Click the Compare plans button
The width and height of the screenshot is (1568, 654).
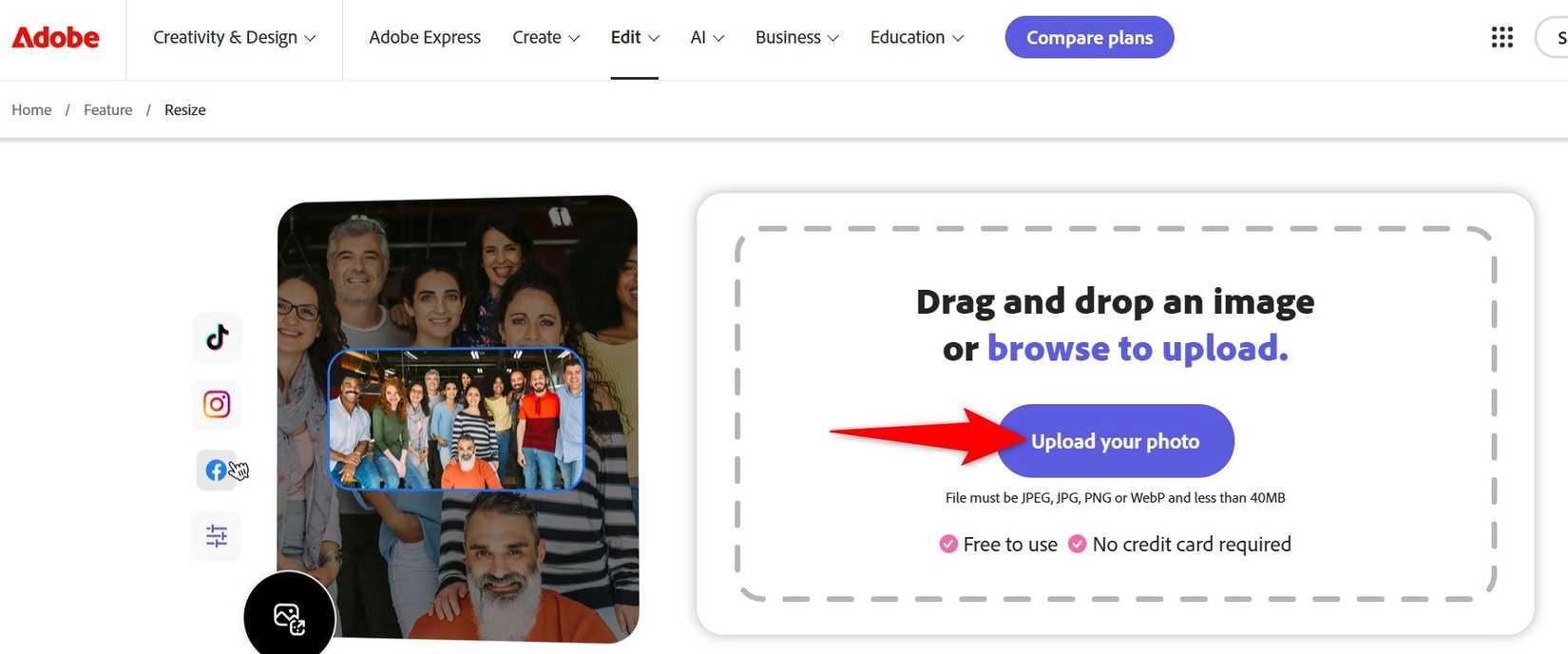[1089, 37]
